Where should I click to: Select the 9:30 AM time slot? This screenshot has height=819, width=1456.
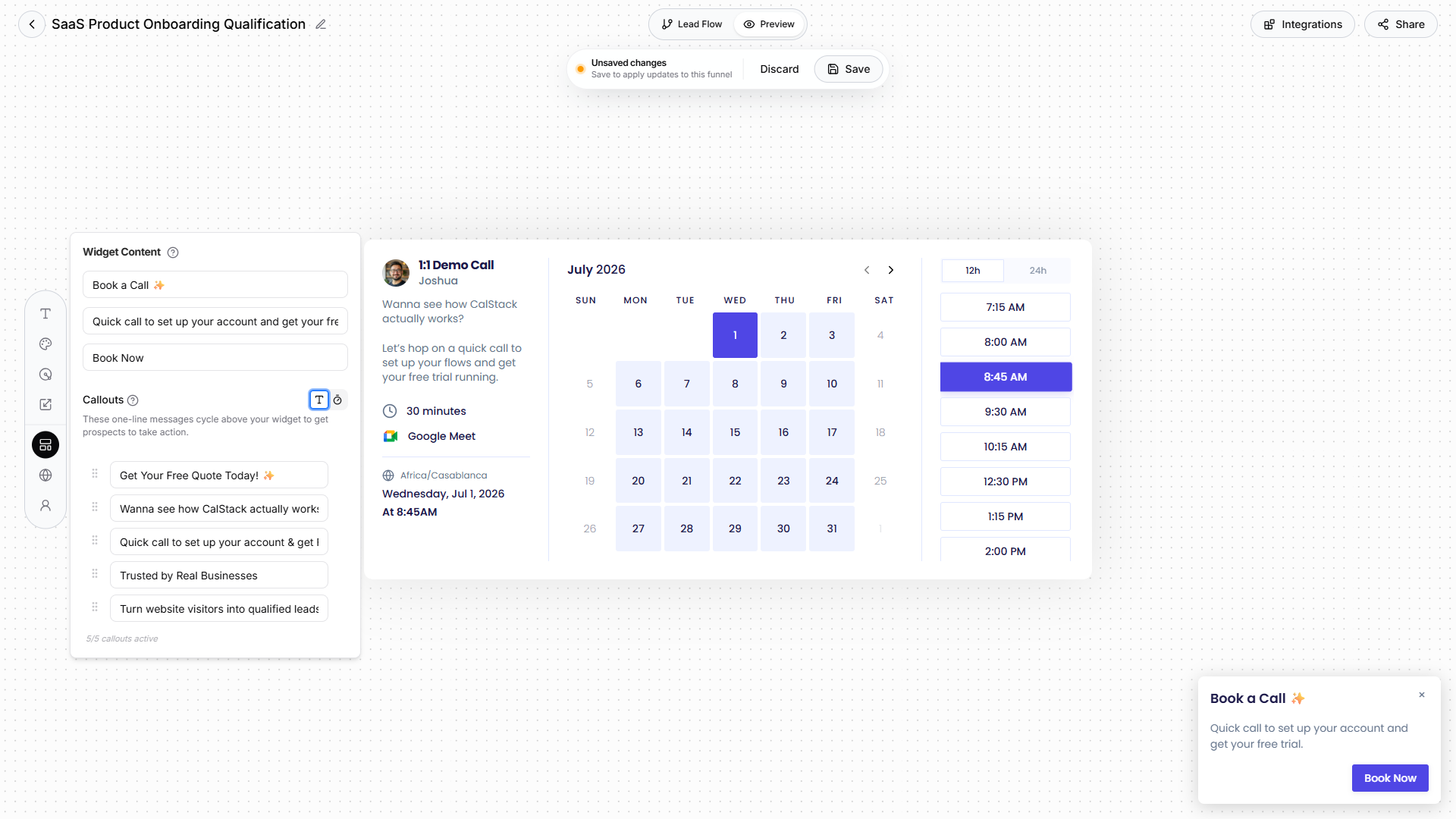coord(1006,412)
